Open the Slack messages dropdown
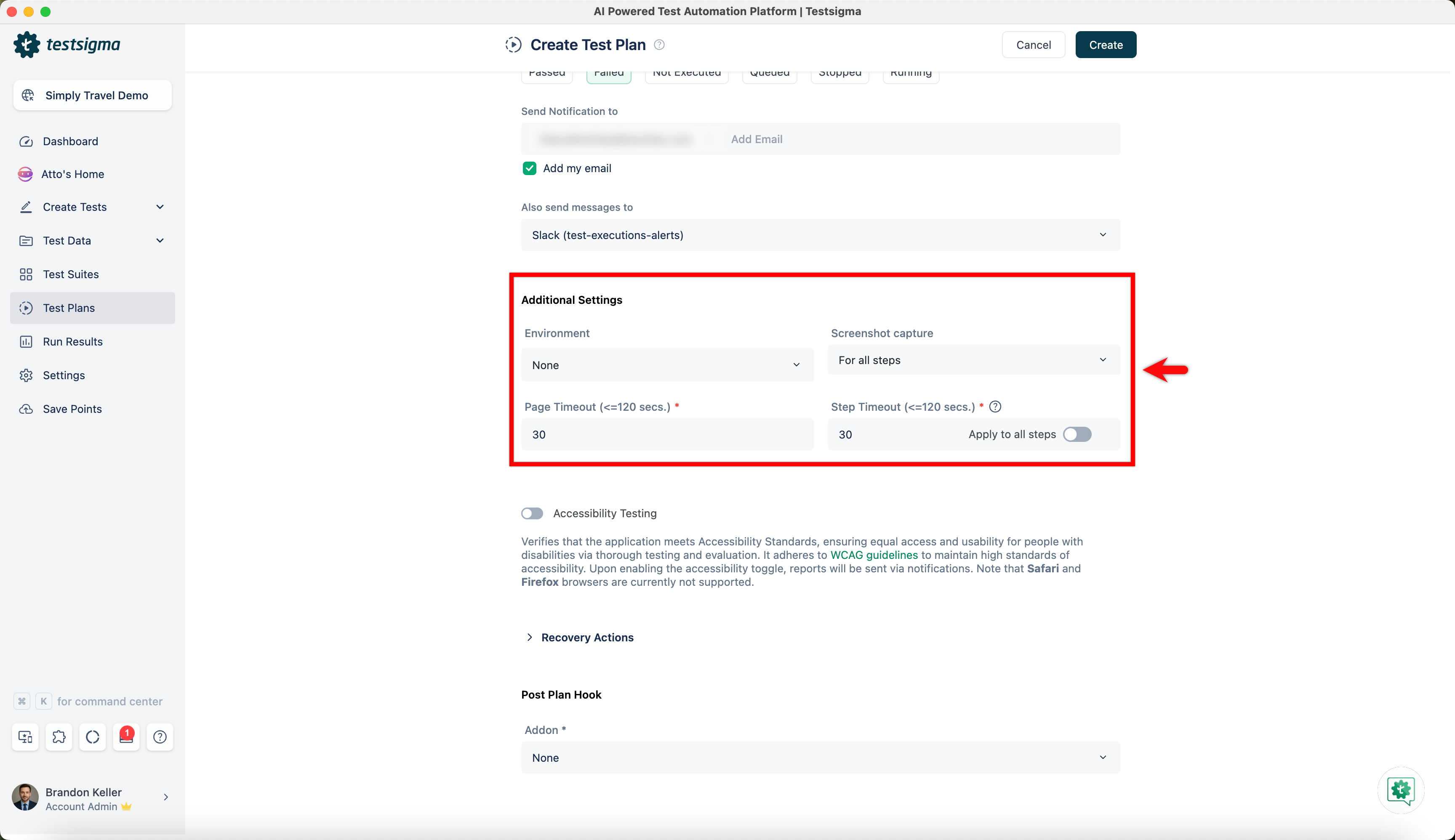 click(820, 235)
